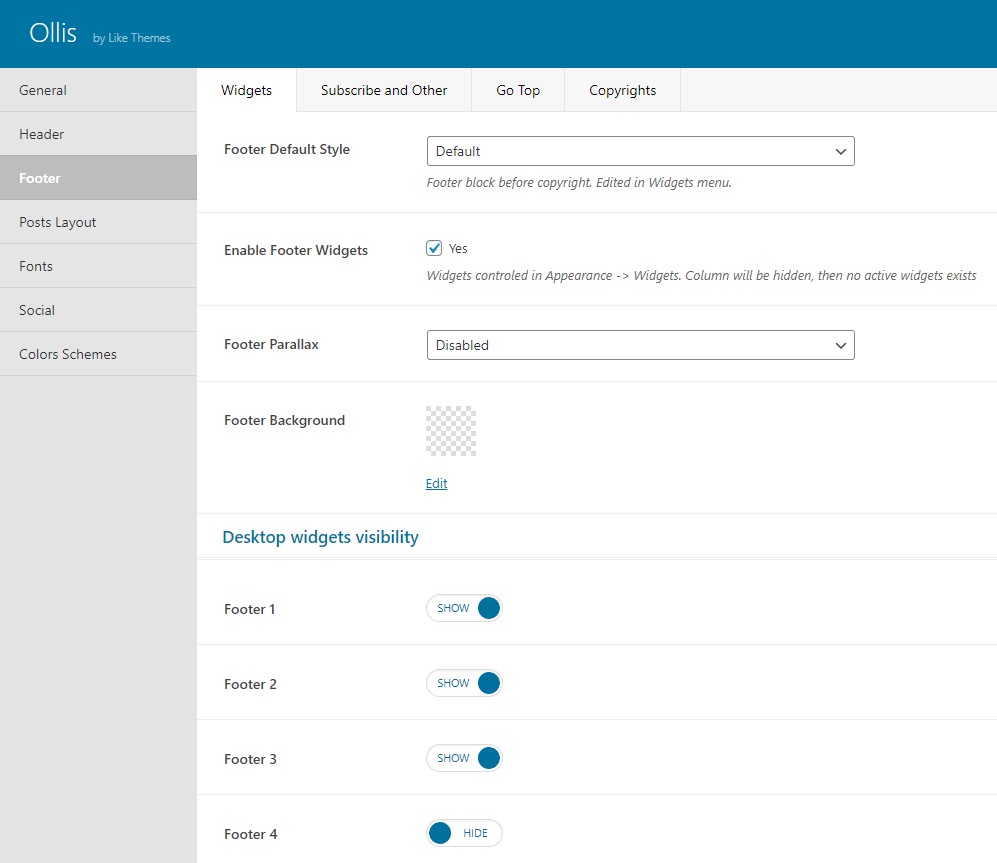Open the Fonts settings section
Image resolution: width=997 pixels, height=863 pixels.
pyautogui.click(x=98, y=266)
